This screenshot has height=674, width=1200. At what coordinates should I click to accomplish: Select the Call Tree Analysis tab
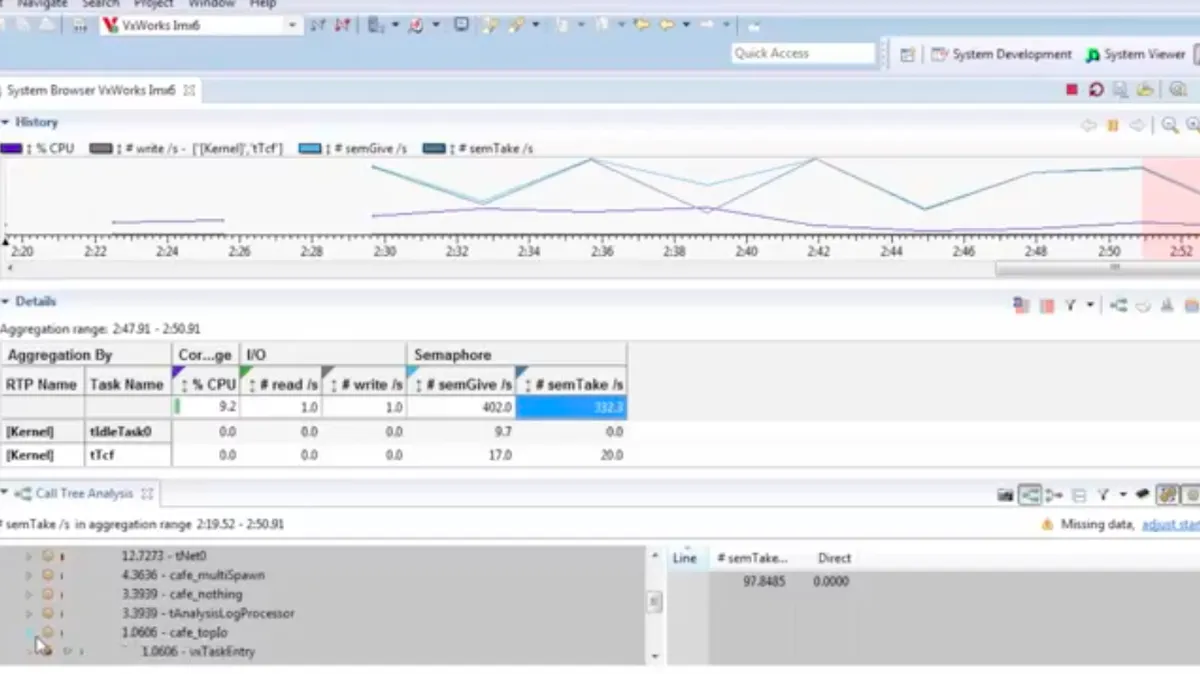click(84, 493)
